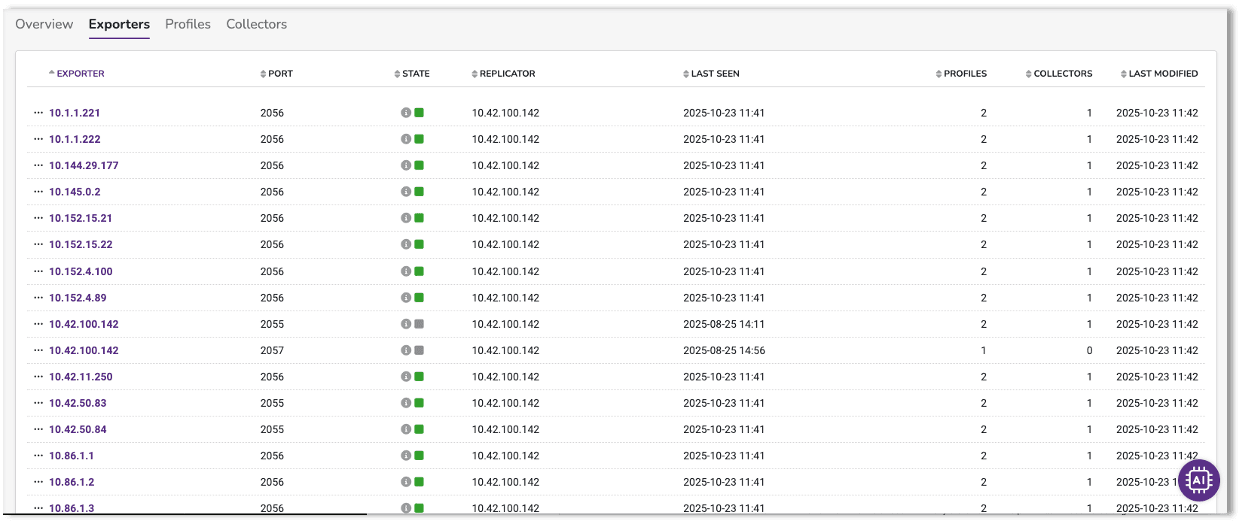Click the AI assistant chip icon

(x=1198, y=480)
